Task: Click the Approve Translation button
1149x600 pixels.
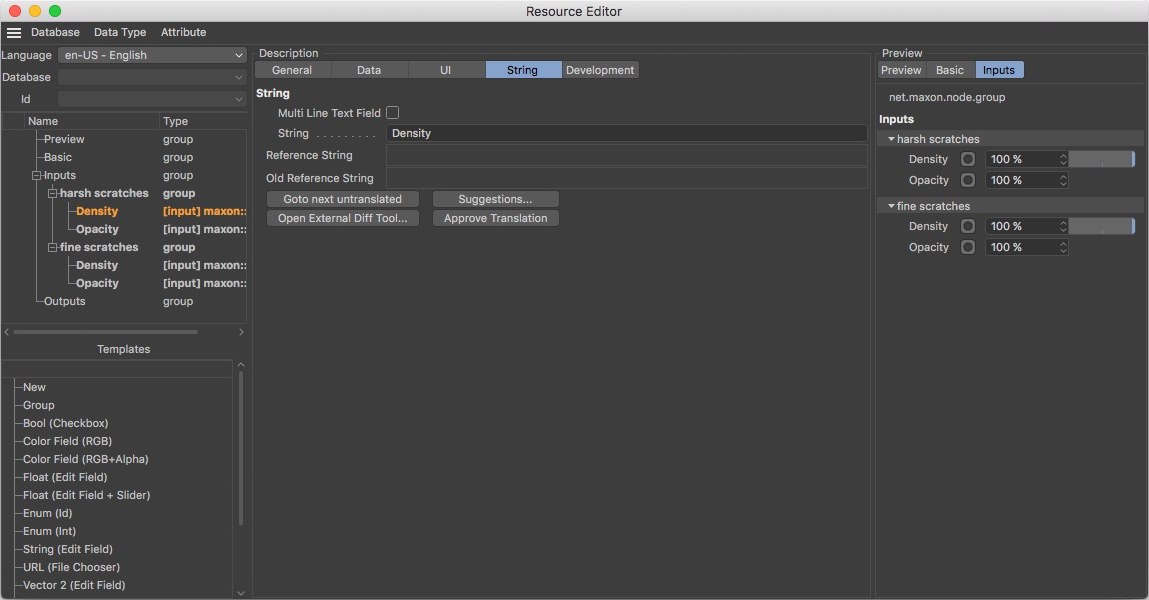Action: pyautogui.click(x=495, y=218)
